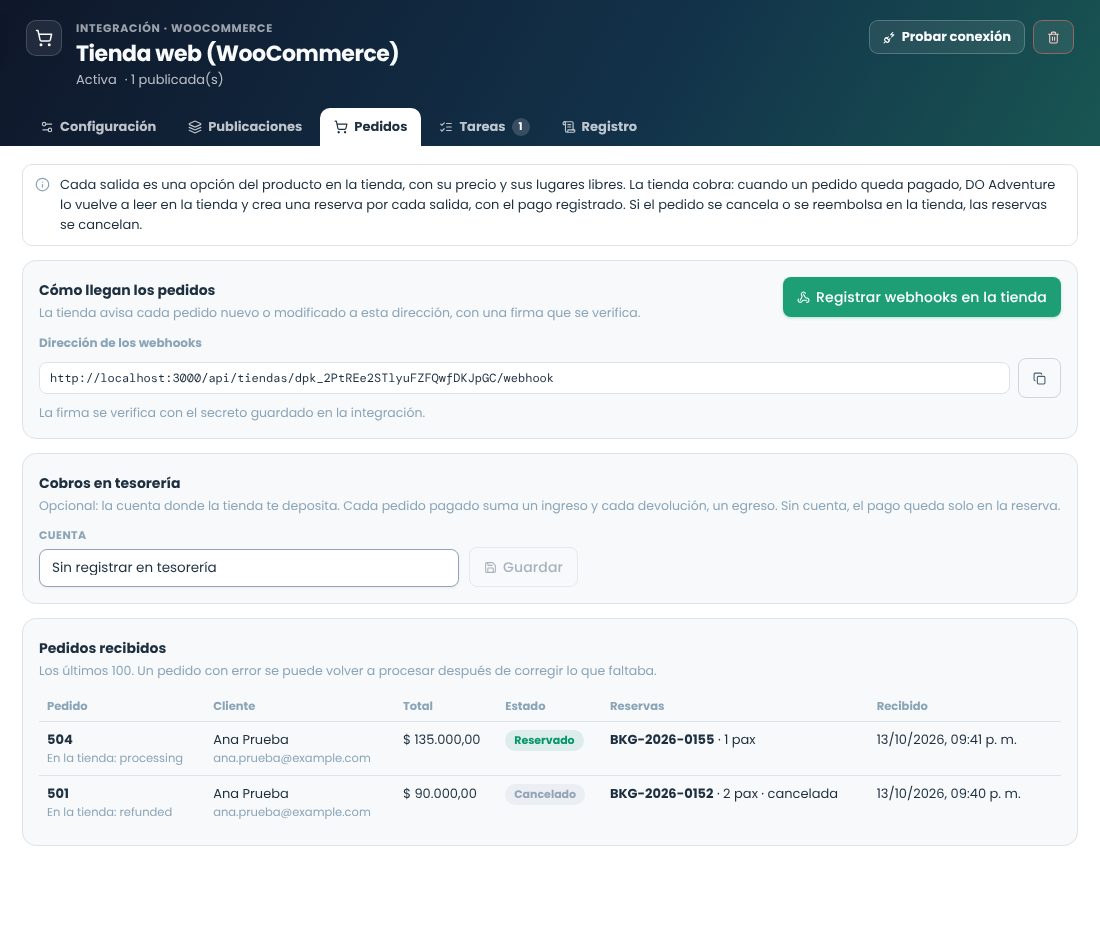Open booking BKG-2026-0155
Screen dimensions: 1100x944
pyautogui.click(x=662, y=739)
